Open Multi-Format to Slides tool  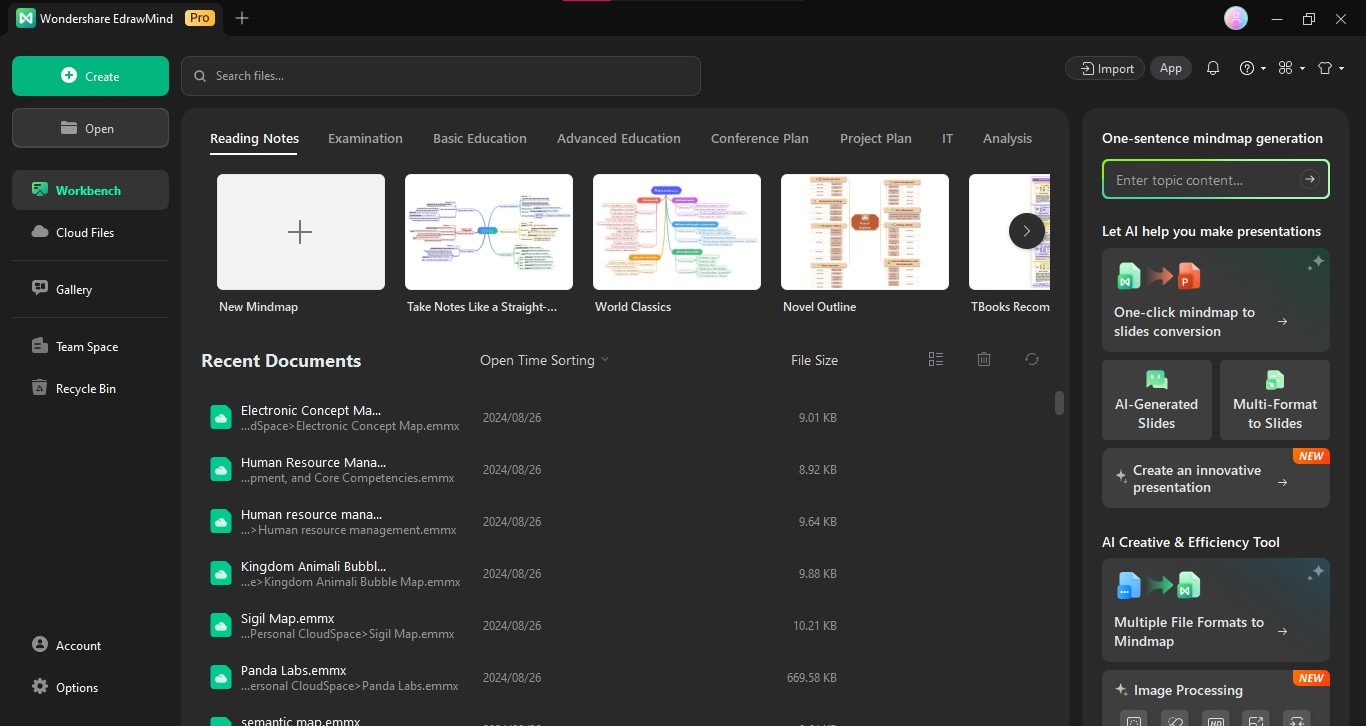[x=1275, y=400]
